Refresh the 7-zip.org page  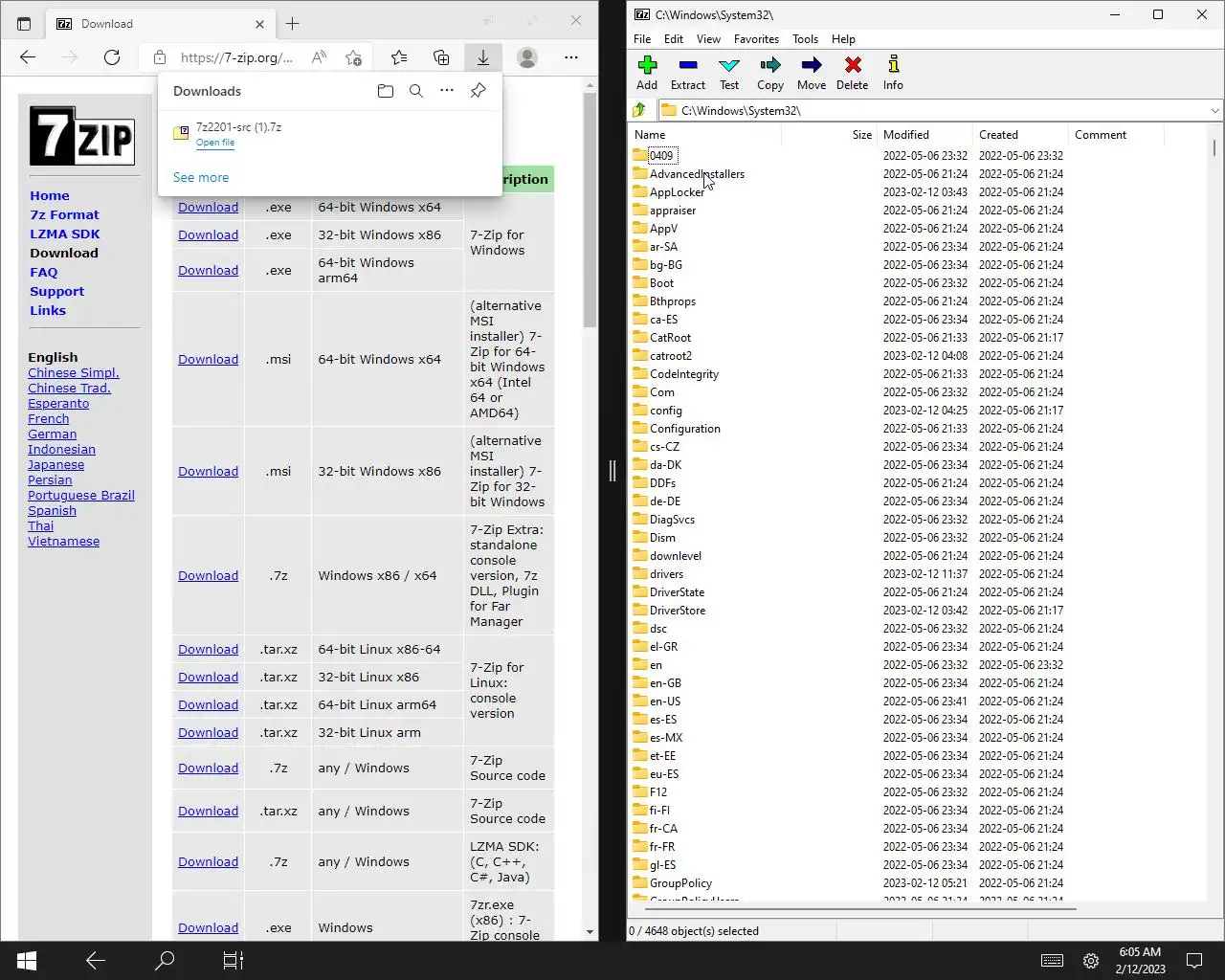coord(112,57)
